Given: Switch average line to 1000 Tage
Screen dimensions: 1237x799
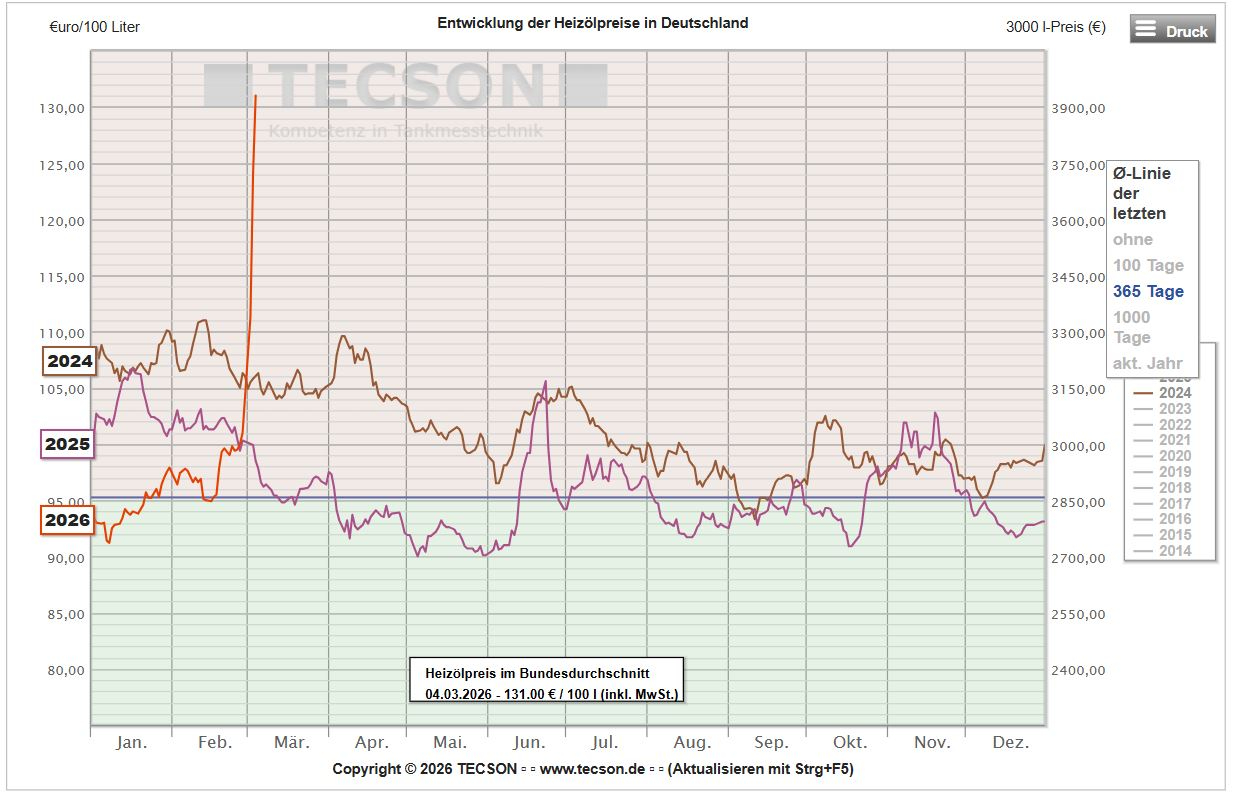Looking at the screenshot, I should coord(1131,327).
